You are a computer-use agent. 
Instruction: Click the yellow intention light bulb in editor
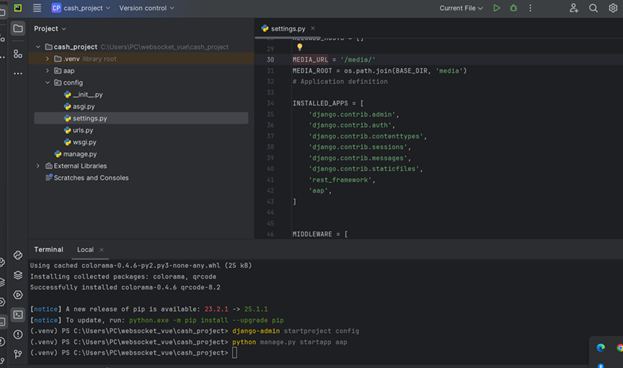(300, 47)
